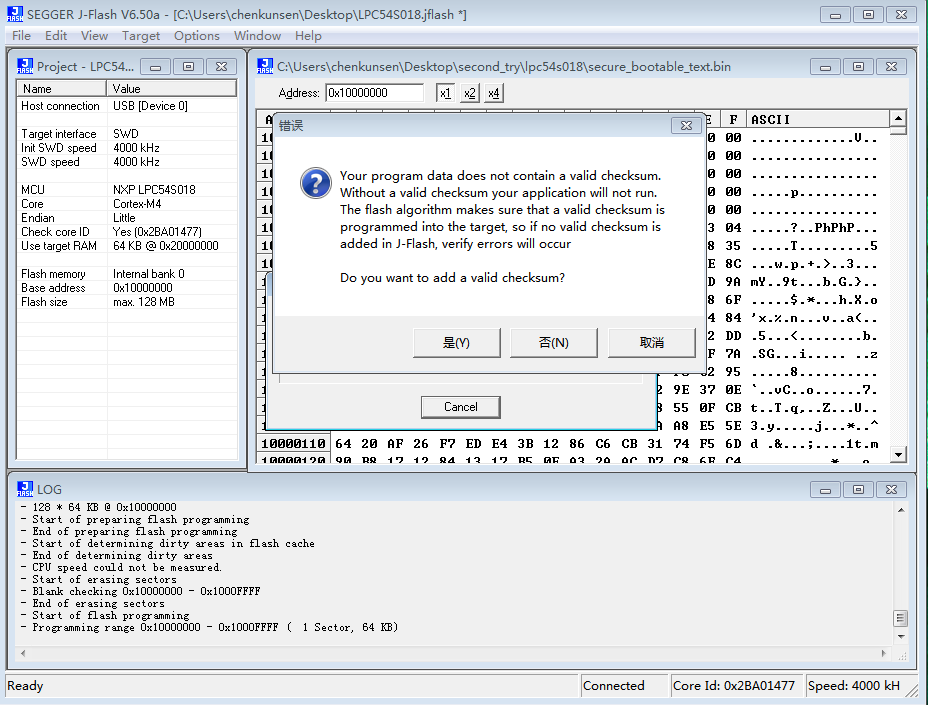Open the Target menu
Image resolution: width=928 pixels, height=705 pixels.
pos(141,36)
